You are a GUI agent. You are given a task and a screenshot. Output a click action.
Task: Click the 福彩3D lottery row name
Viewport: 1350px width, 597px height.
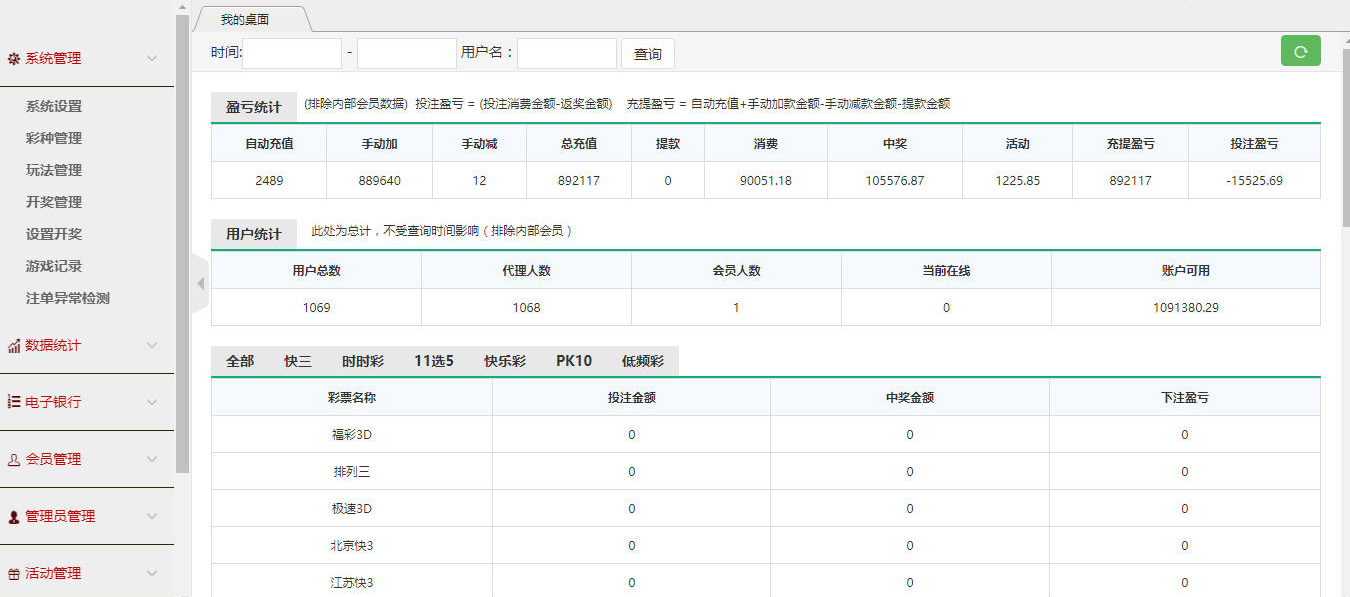[x=352, y=435]
